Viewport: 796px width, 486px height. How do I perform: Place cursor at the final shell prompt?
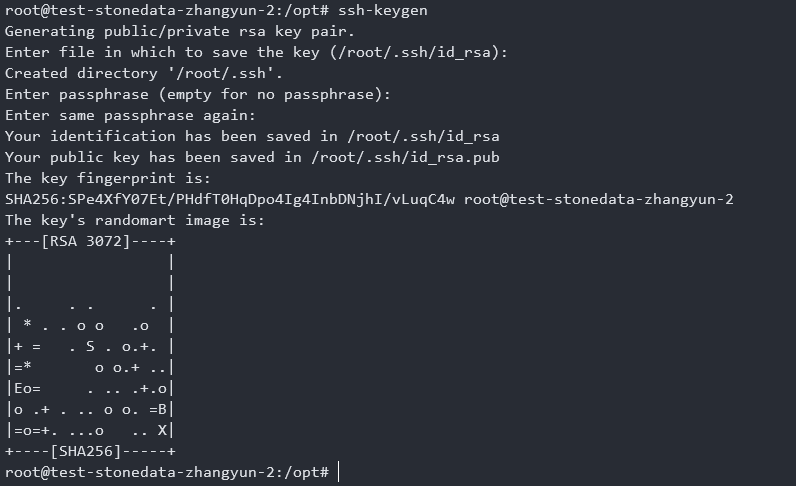tap(339, 472)
